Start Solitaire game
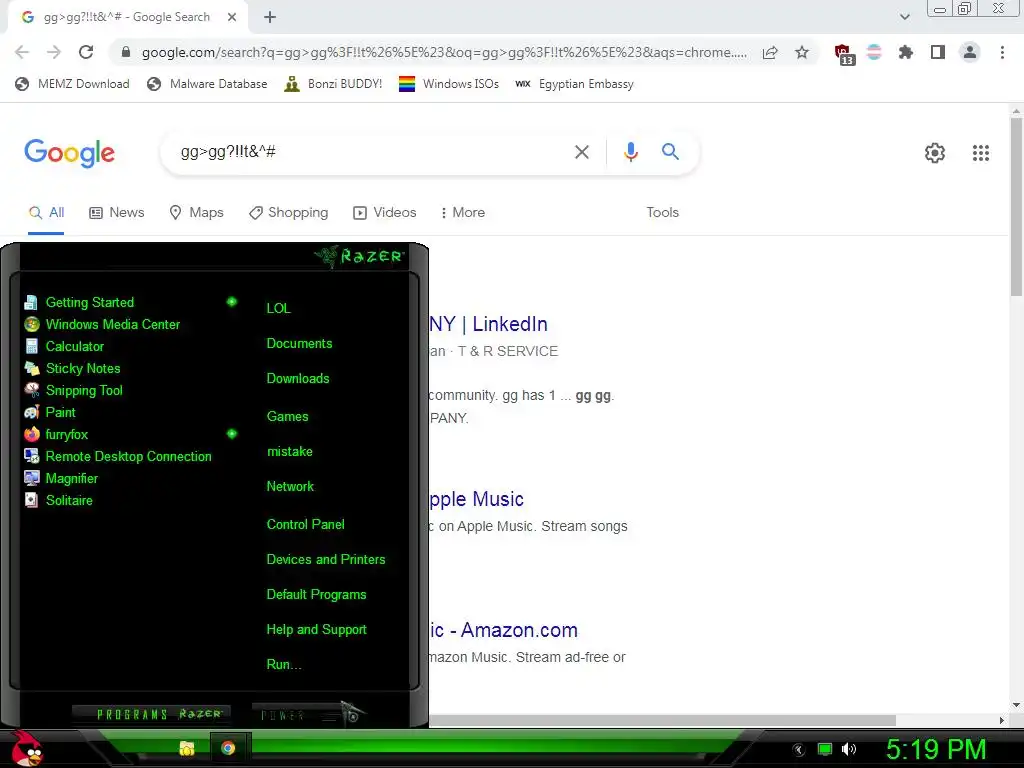Screen dimensions: 1024x768 tap(58, 500)
